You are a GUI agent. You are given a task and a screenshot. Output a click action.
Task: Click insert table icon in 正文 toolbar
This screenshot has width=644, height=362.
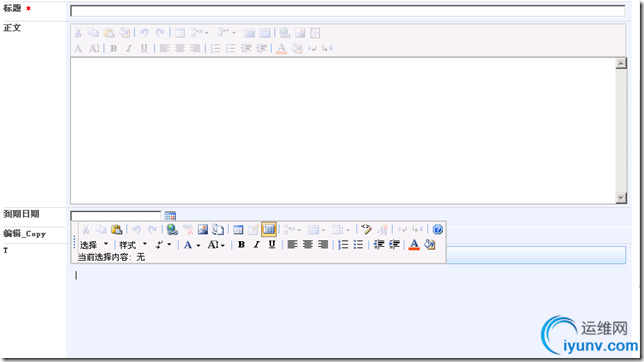pos(180,33)
